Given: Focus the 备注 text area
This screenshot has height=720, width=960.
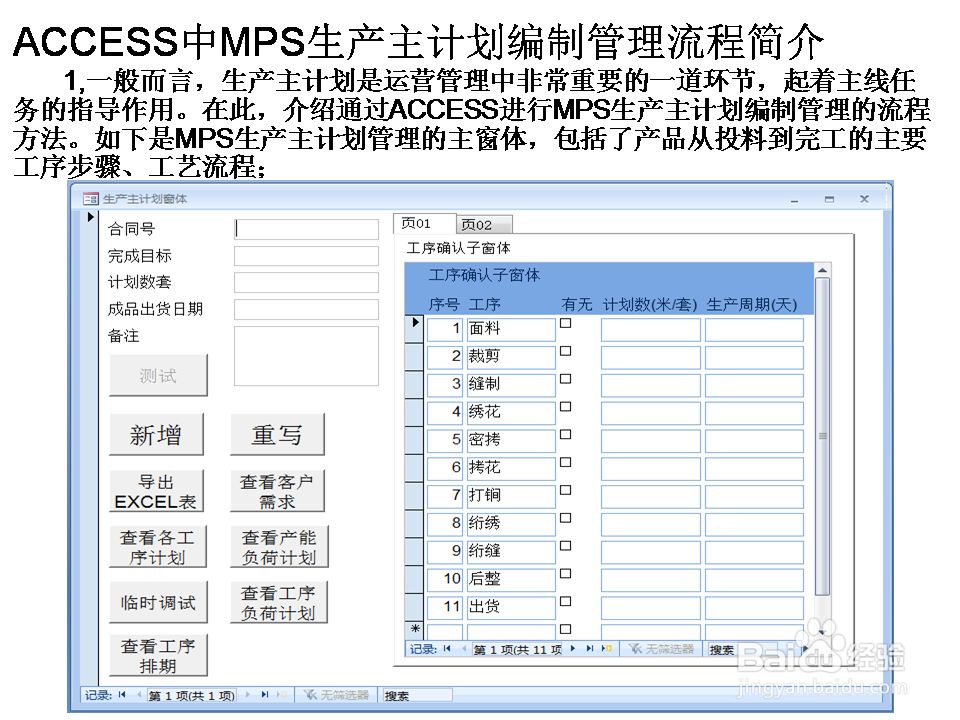Looking at the screenshot, I should (306, 356).
